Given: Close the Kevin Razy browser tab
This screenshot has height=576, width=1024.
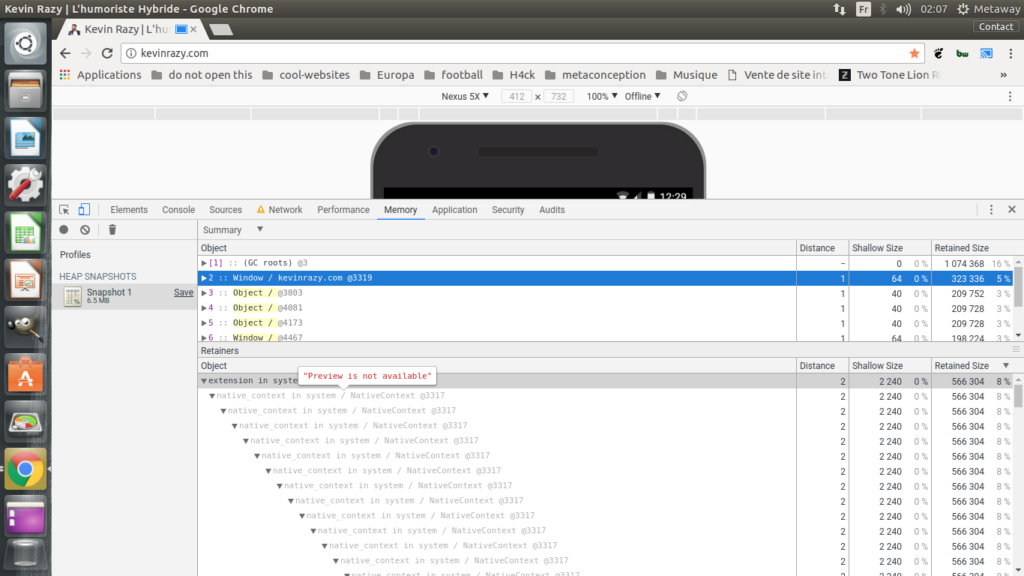Looking at the screenshot, I should coord(193,29).
